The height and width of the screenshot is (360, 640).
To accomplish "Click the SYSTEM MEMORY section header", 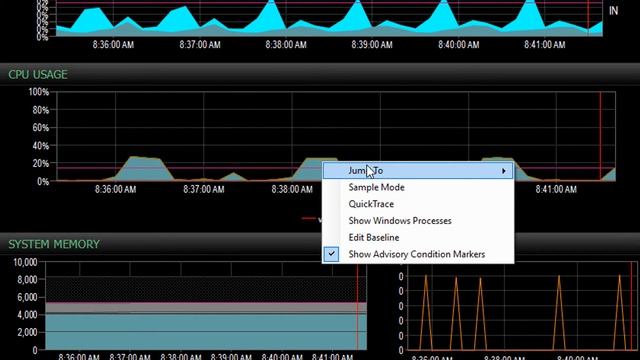I will pyautogui.click(x=54, y=244).
